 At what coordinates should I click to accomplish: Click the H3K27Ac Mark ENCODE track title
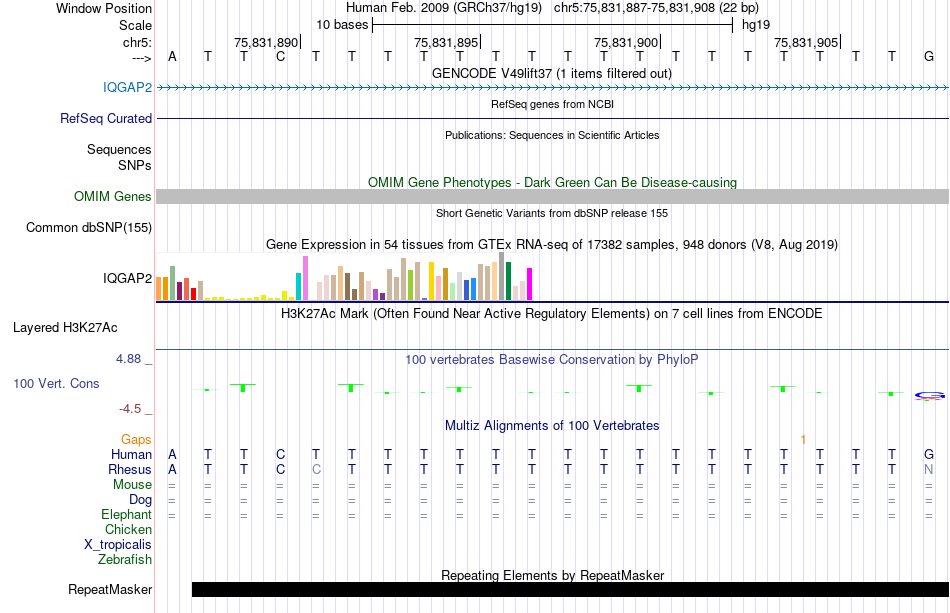[x=552, y=313]
